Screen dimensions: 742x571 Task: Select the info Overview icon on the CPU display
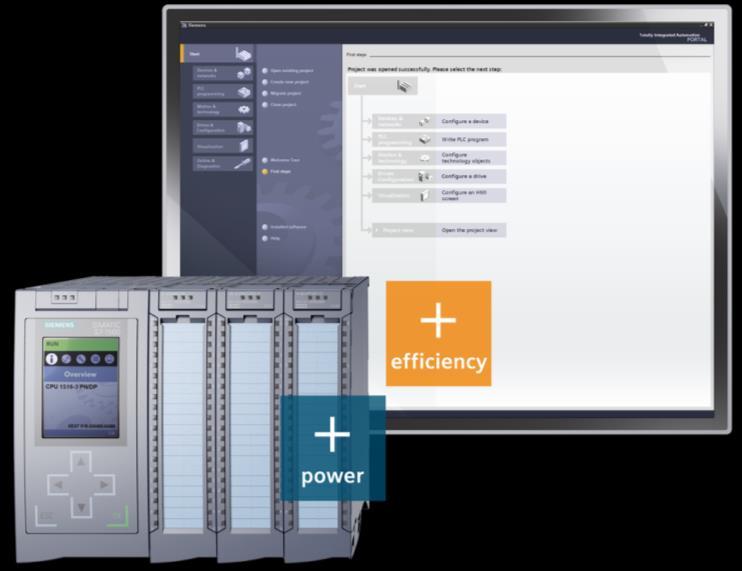click(x=51, y=359)
